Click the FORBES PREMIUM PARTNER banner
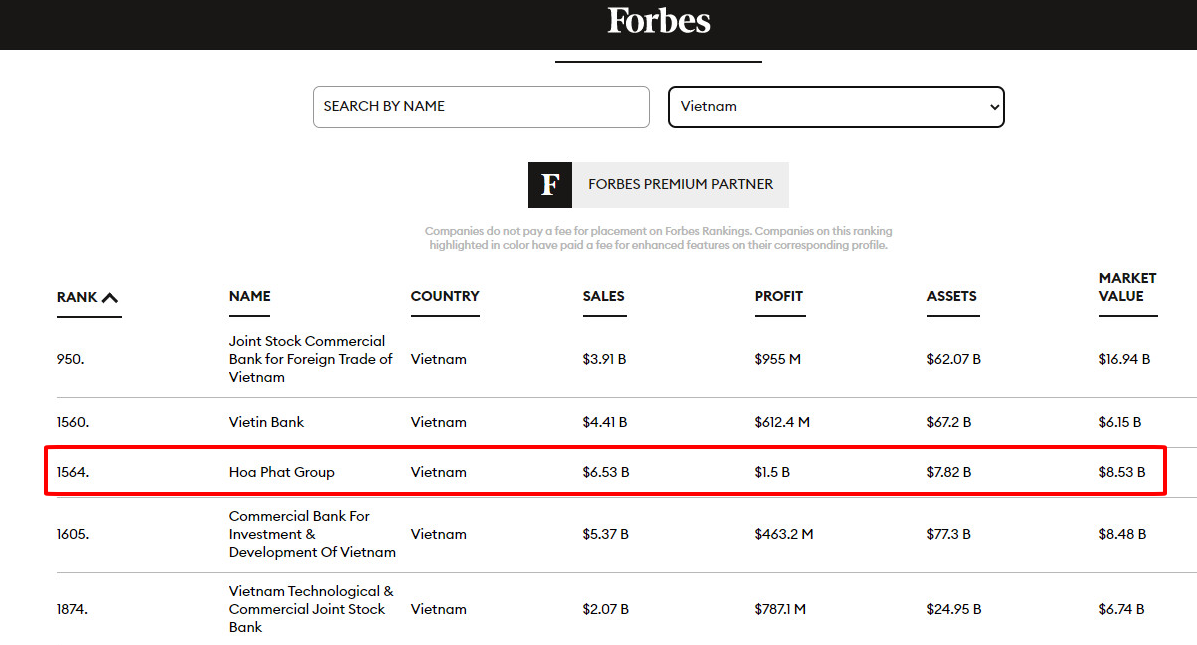1197x645 pixels. [x=680, y=184]
